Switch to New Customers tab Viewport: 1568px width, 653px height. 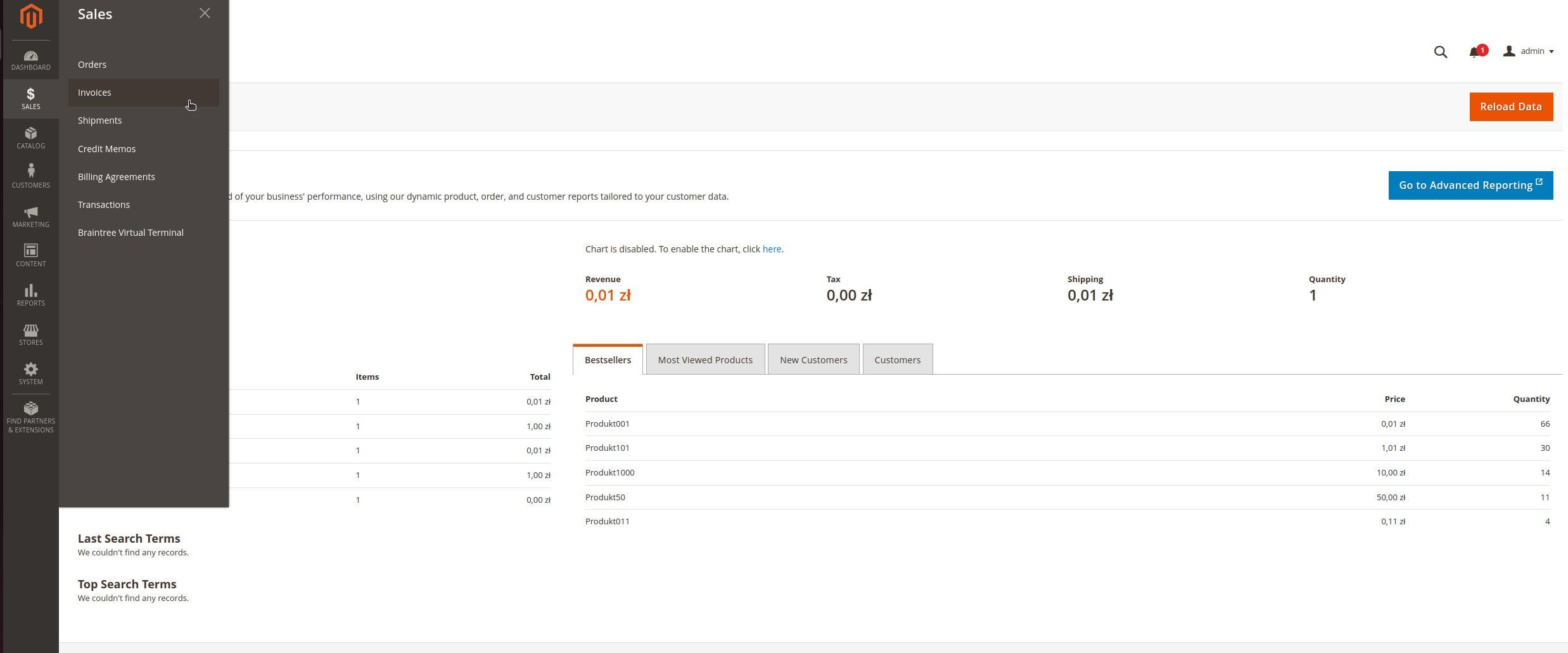pos(813,359)
